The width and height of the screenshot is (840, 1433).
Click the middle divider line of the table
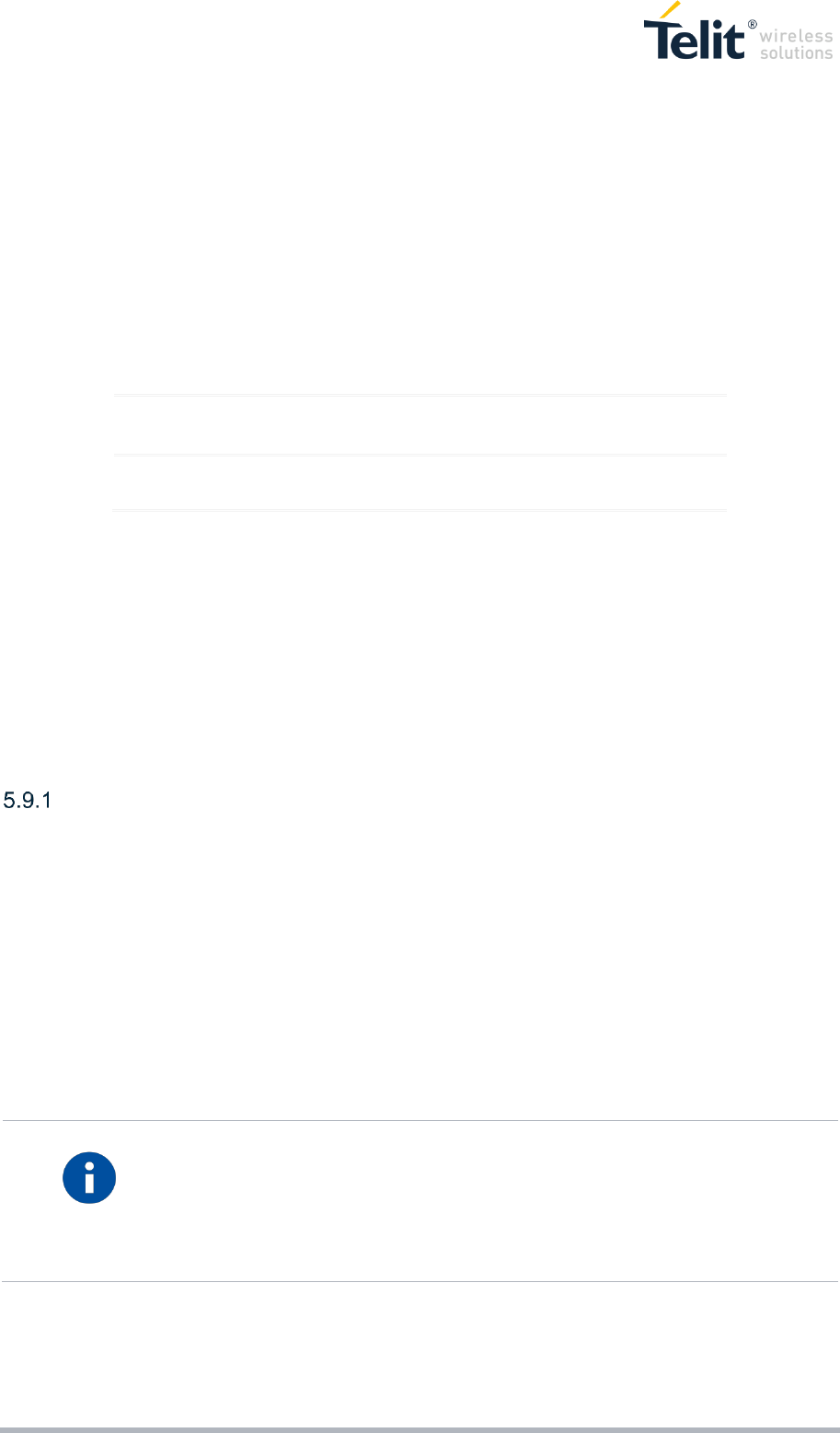pyautogui.click(x=420, y=455)
